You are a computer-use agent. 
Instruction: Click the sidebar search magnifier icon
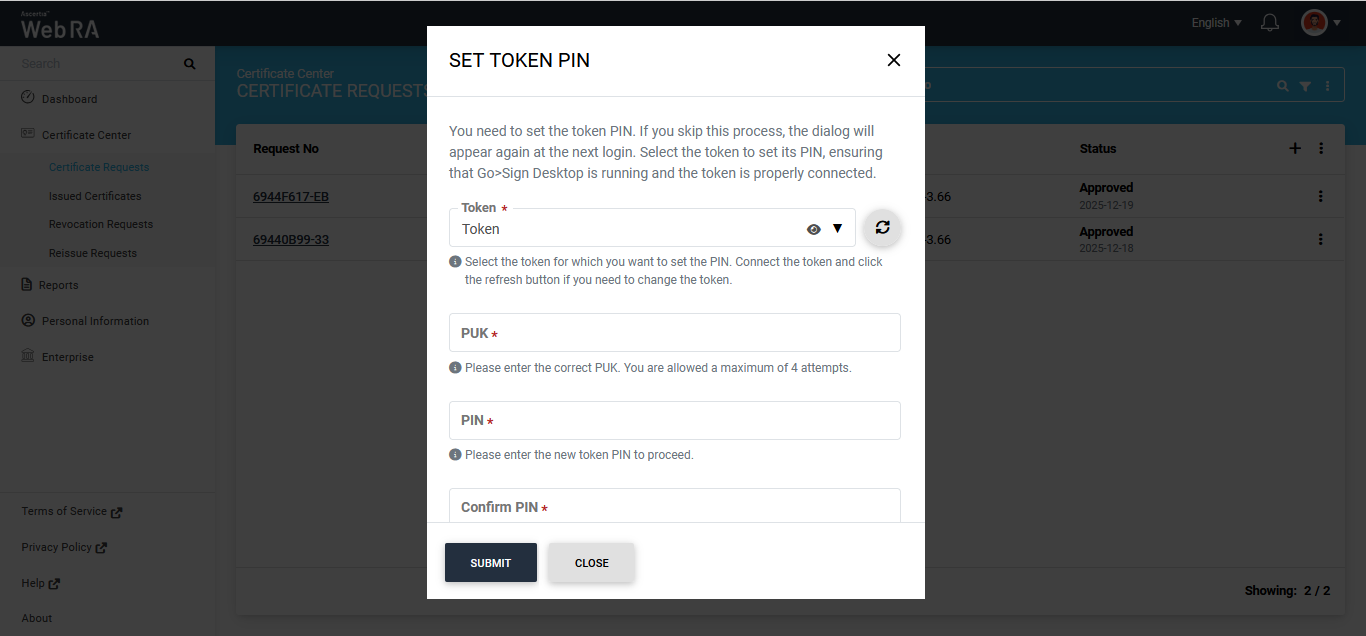point(190,64)
